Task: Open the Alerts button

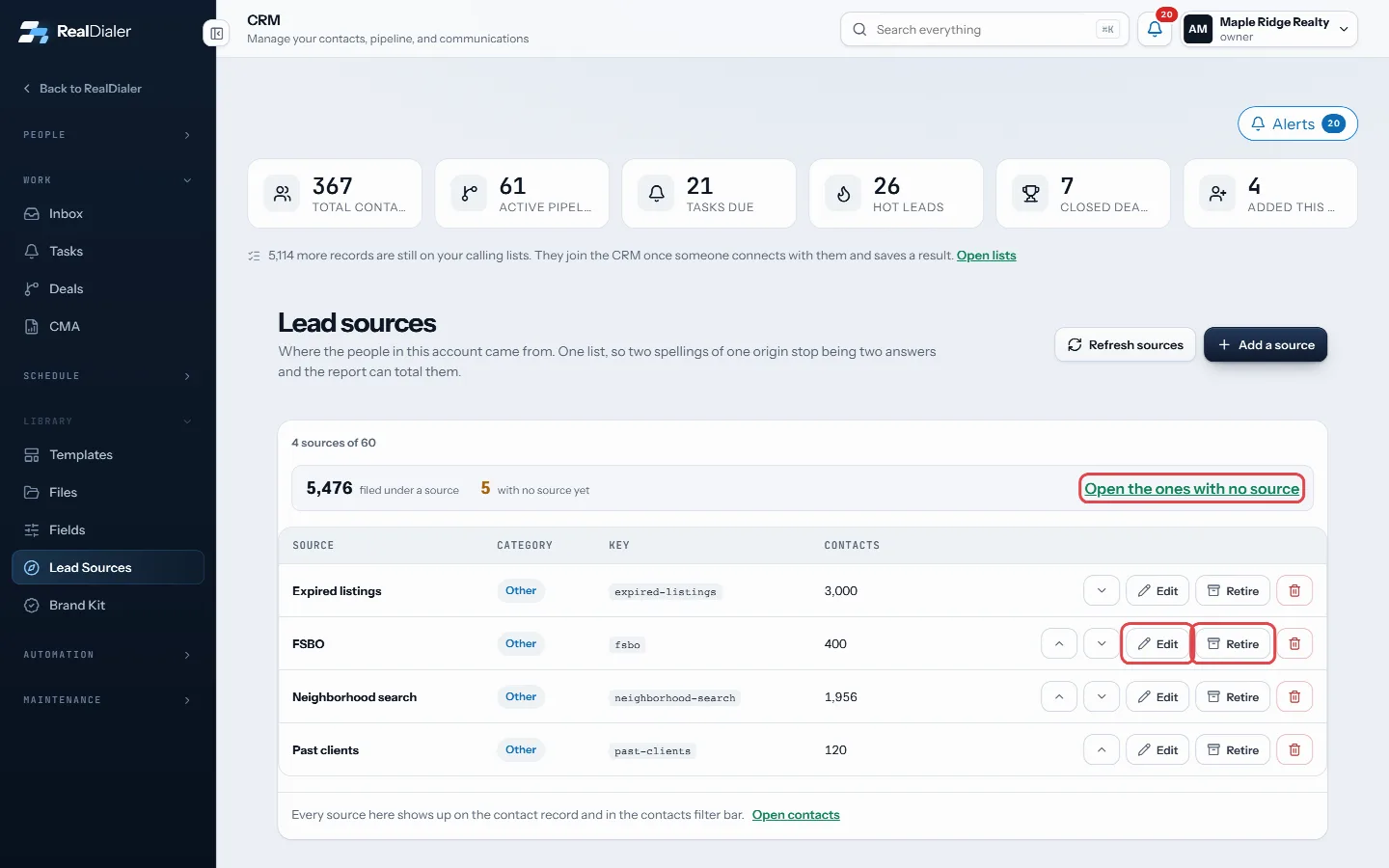Action: click(1297, 123)
